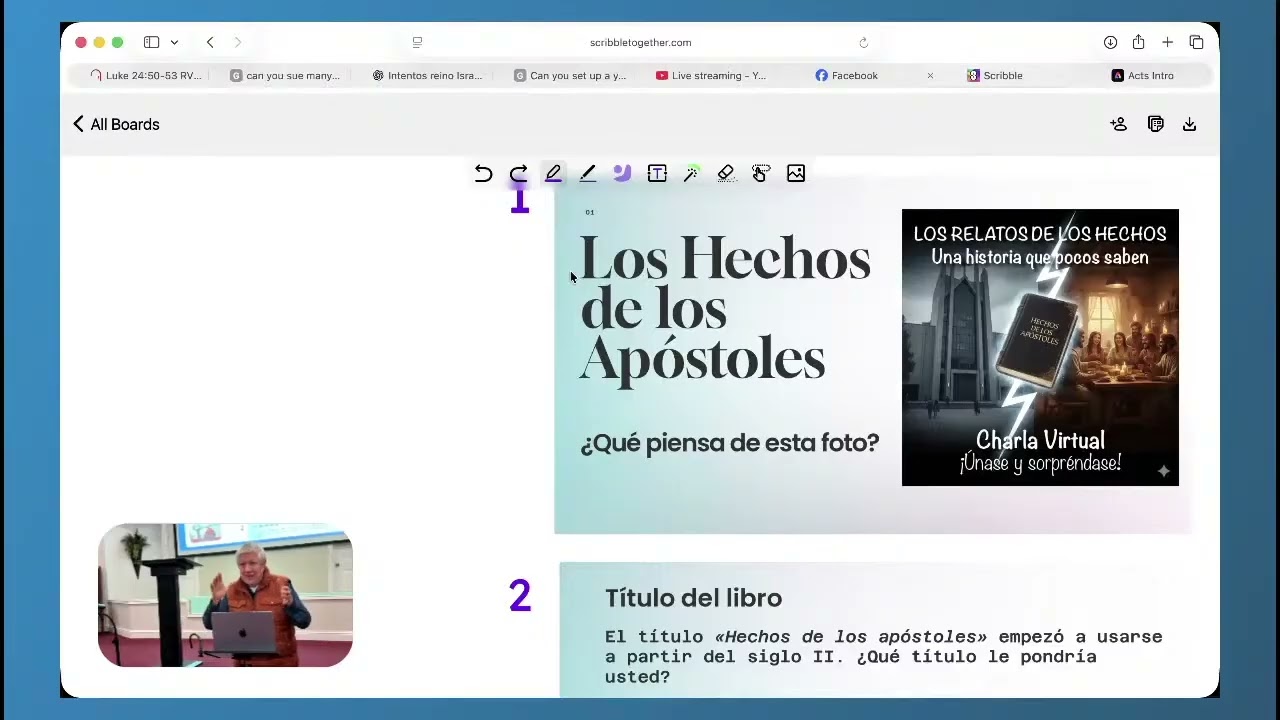This screenshot has width=1280, height=720.
Task: Select the magic wand laser tool
Action: pyautogui.click(x=691, y=174)
